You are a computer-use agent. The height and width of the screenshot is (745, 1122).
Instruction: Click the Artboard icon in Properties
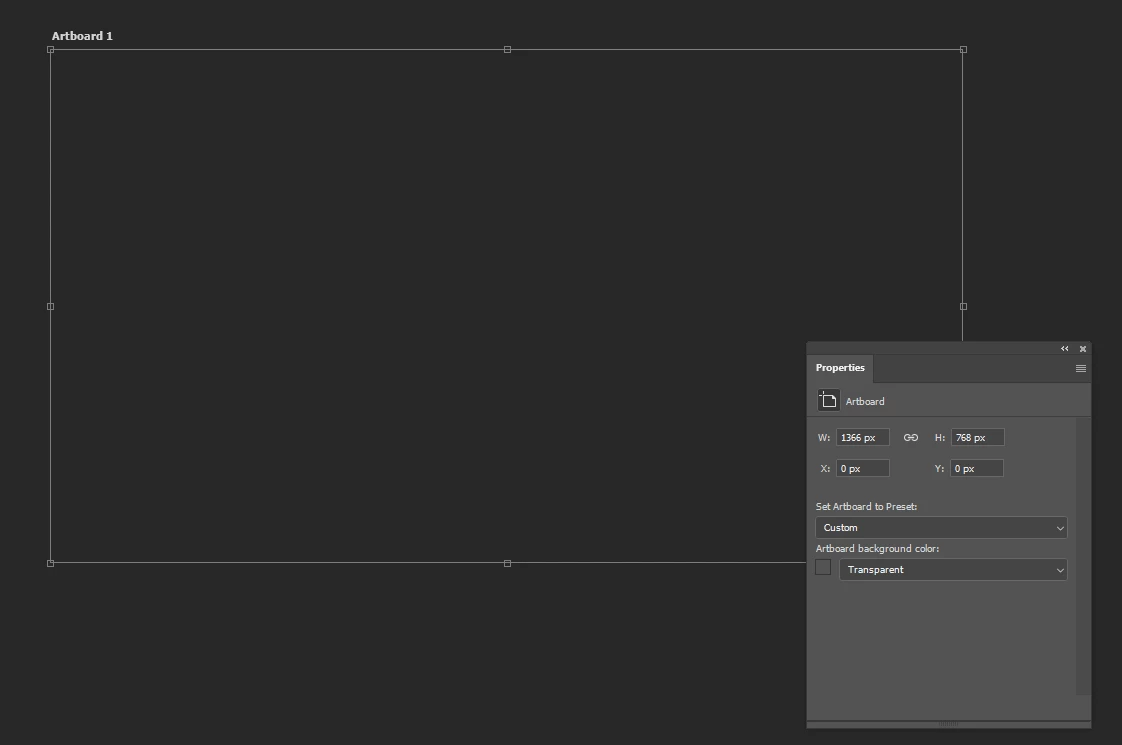pyautogui.click(x=829, y=400)
